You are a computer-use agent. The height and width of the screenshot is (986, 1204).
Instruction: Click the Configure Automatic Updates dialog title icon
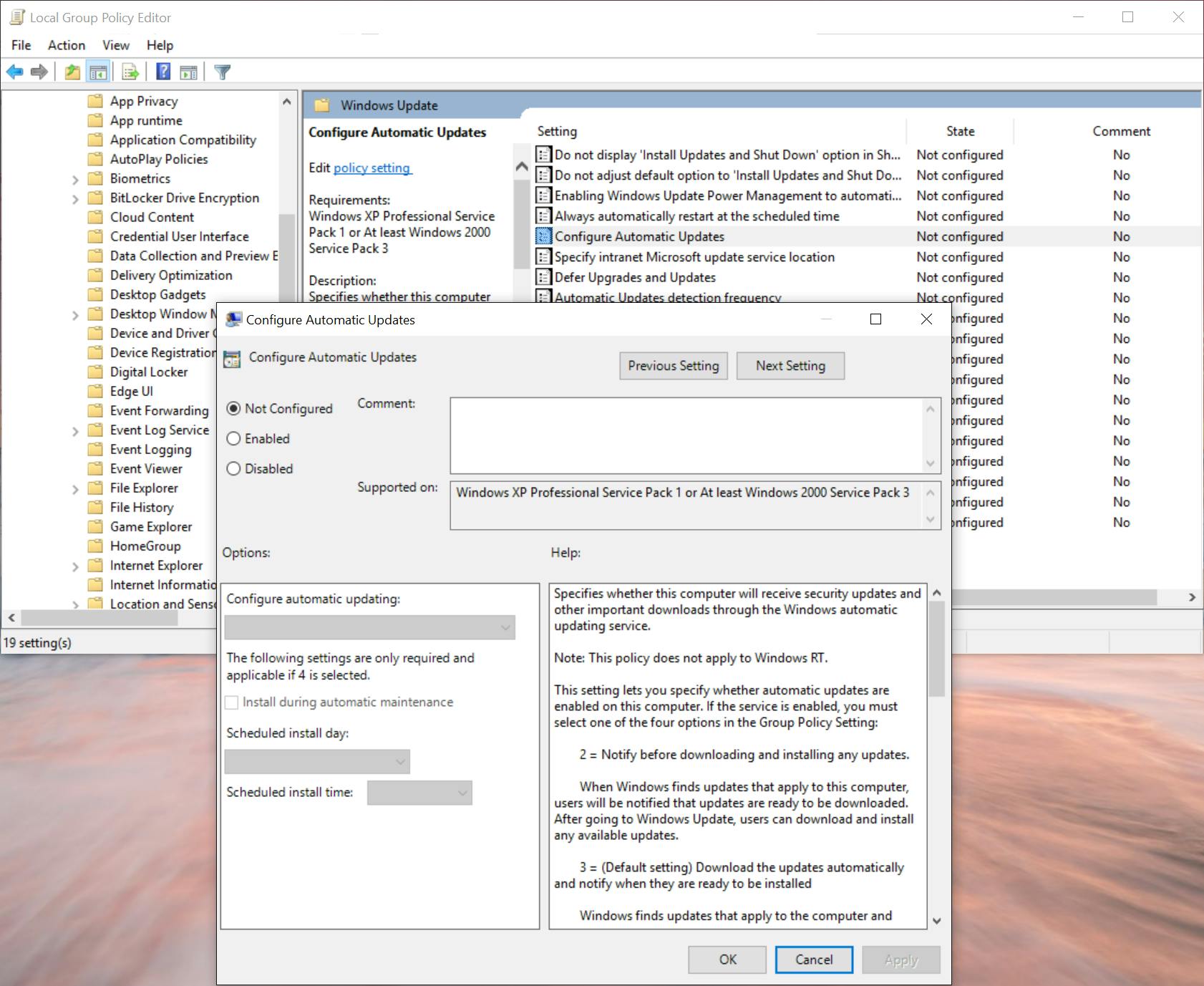tap(233, 319)
